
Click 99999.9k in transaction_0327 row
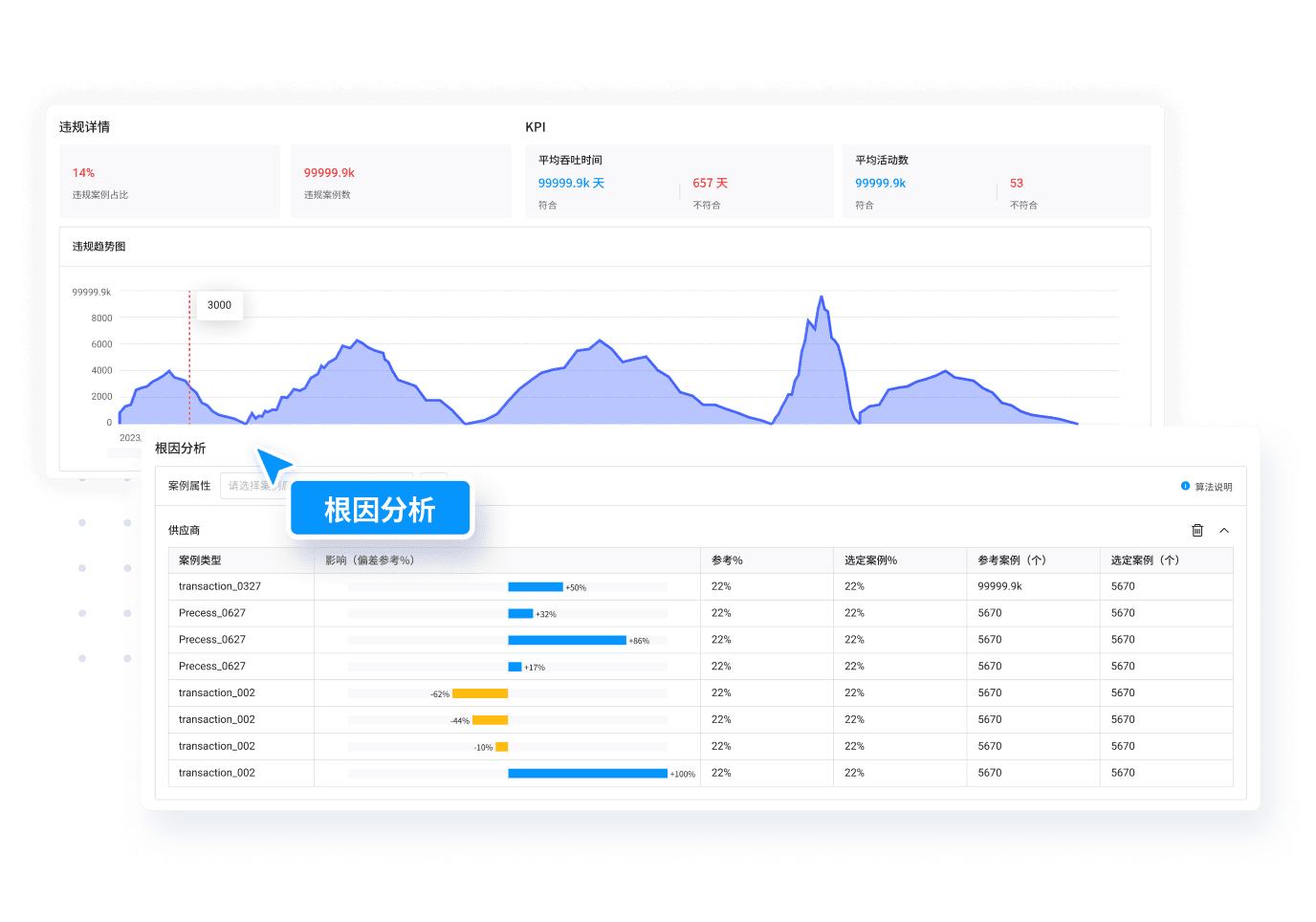[x=999, y=586]
